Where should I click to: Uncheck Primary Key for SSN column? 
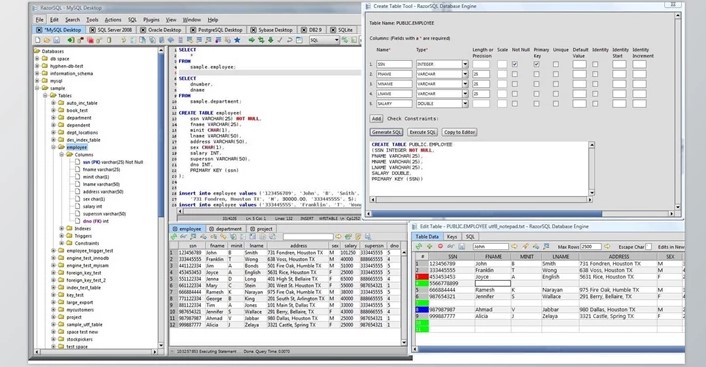pyautogui.click(x=536, y=64)
